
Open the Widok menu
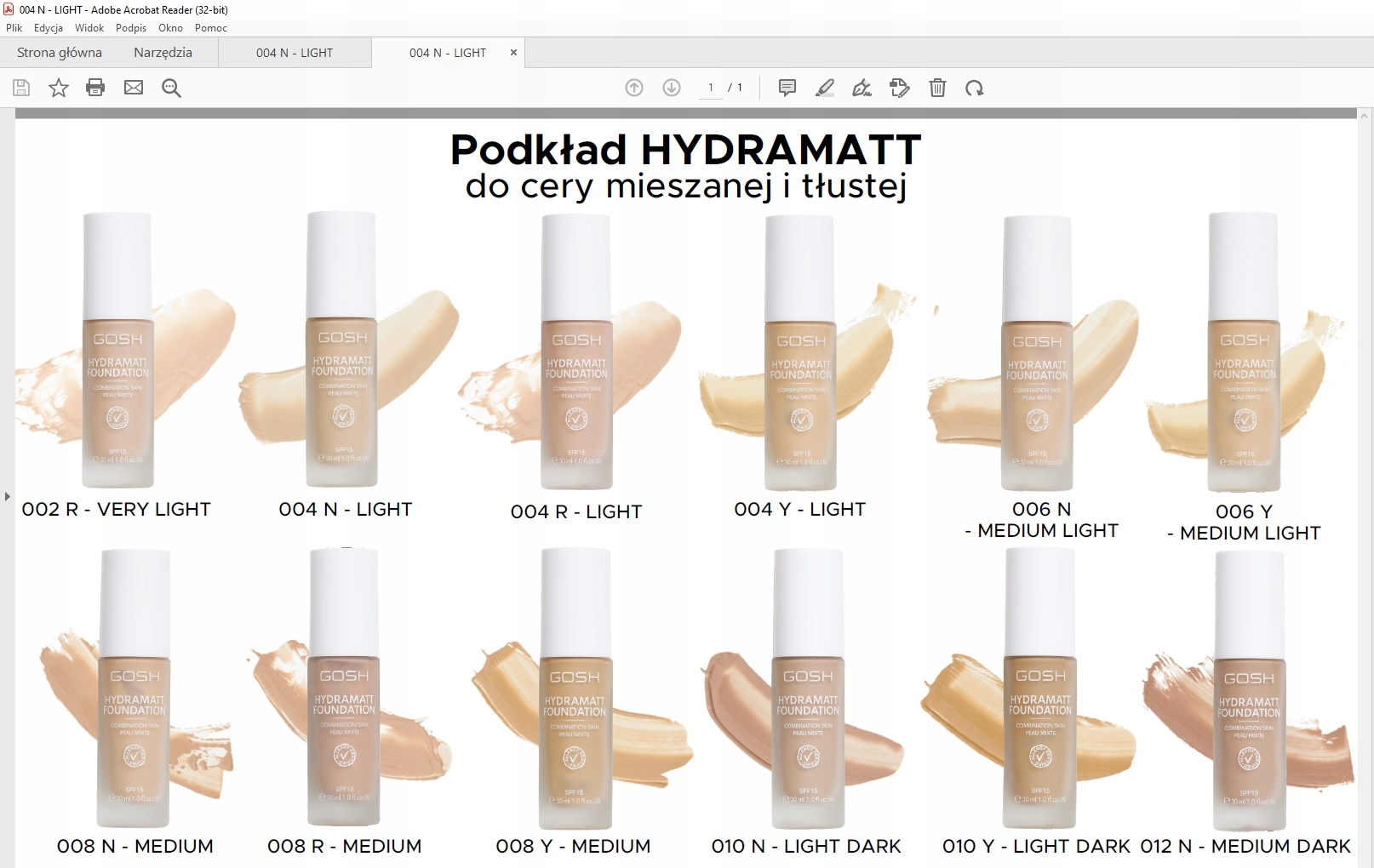click(89, 27)
